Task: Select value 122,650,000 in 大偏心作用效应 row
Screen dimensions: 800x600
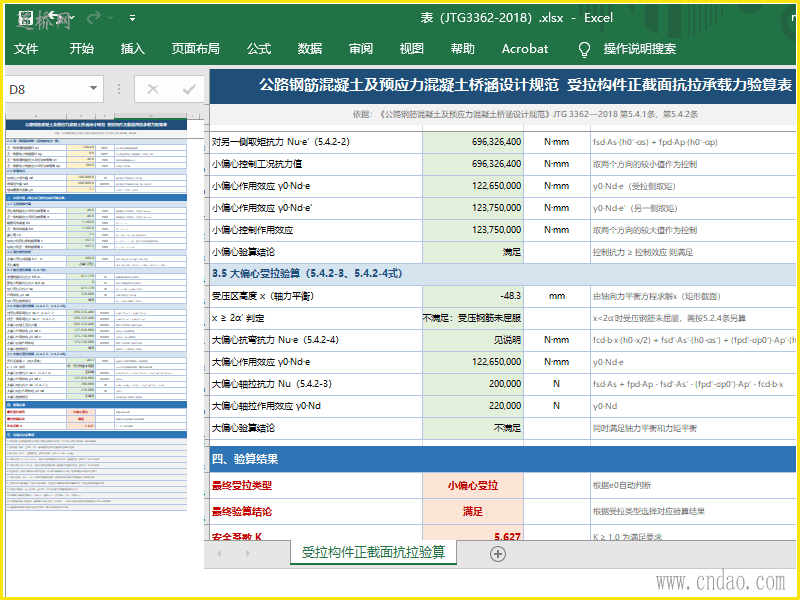Action: click(x=473, y=362)
